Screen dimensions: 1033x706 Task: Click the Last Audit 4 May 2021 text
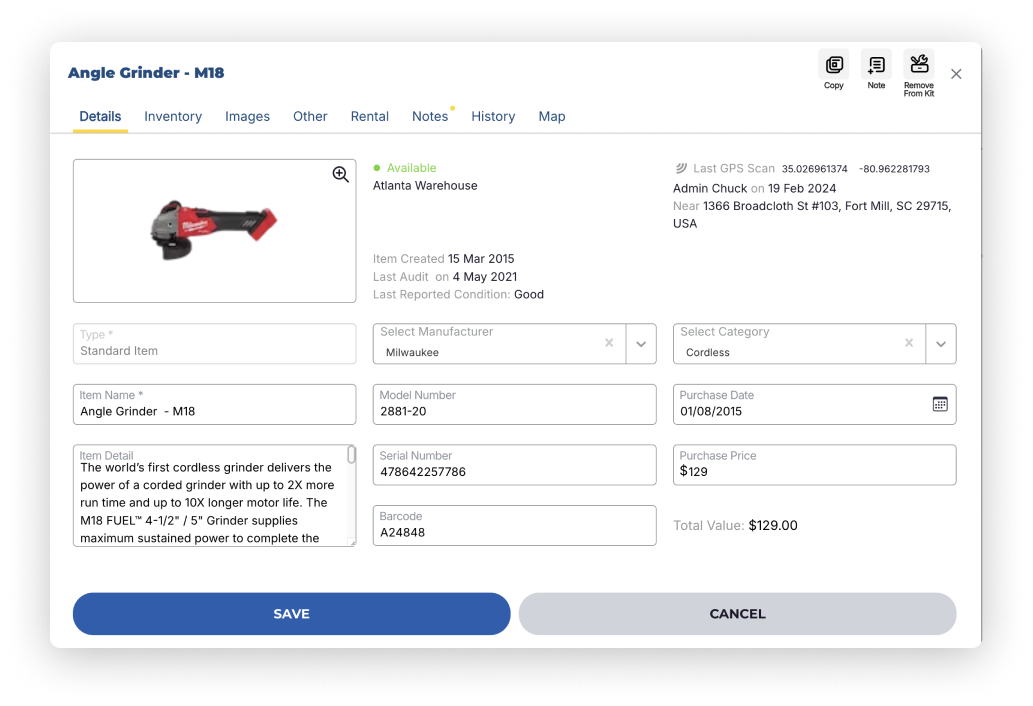coord(445,277)
